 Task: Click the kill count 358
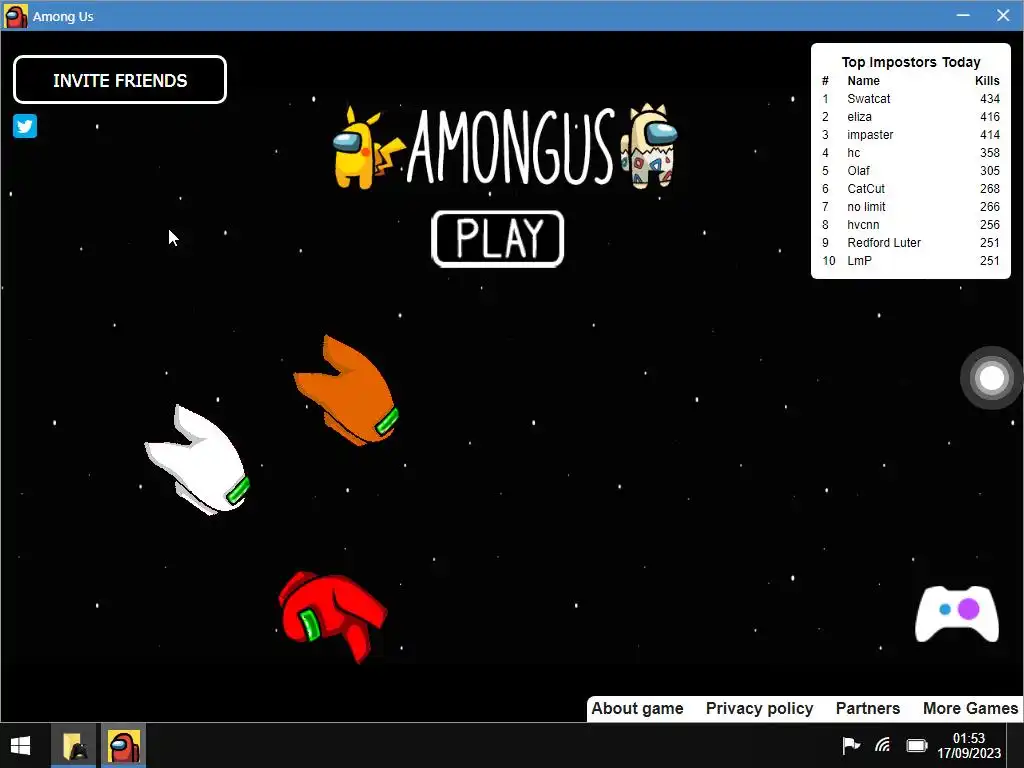[990, 153]
